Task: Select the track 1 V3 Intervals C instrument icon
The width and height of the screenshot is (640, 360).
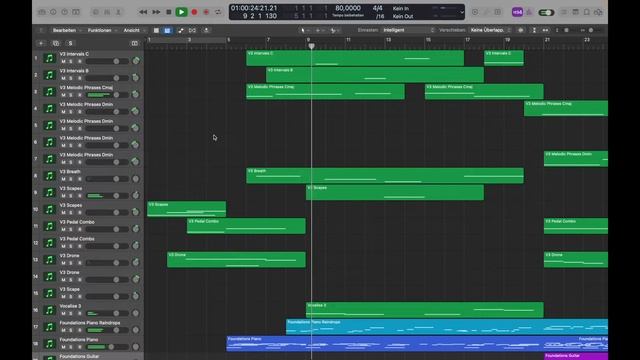Action: coord(49,58)
